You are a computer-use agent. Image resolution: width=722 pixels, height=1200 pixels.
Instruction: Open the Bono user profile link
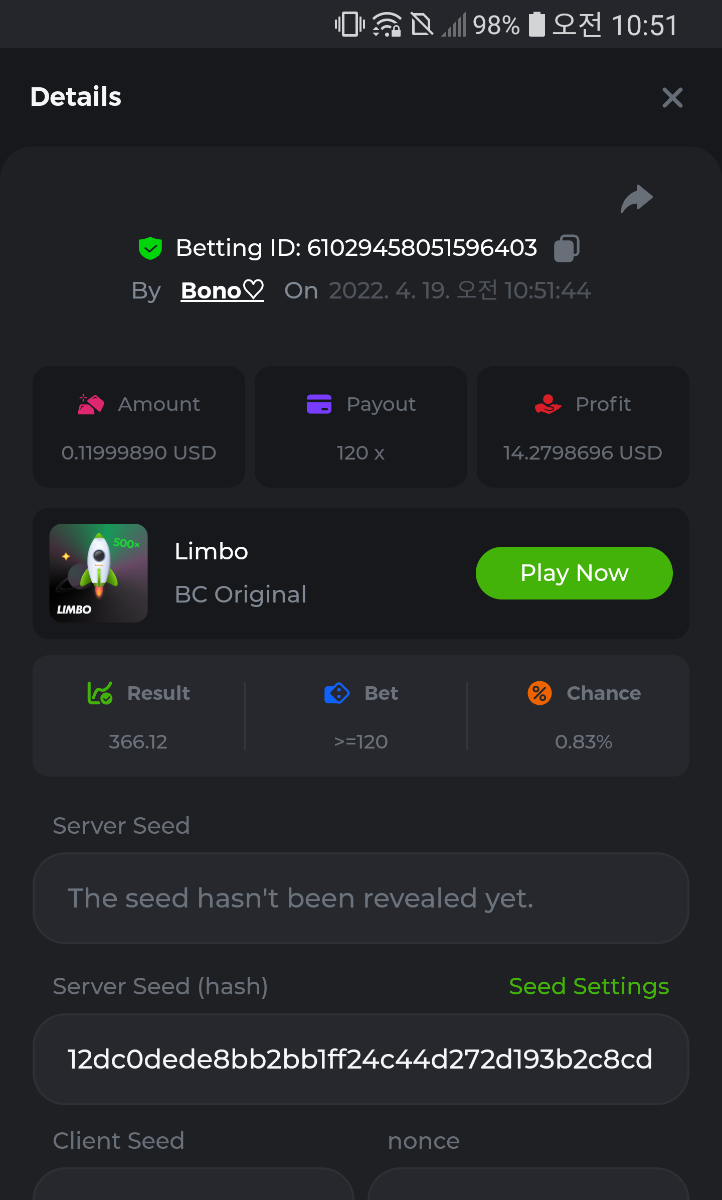(222, 291)
